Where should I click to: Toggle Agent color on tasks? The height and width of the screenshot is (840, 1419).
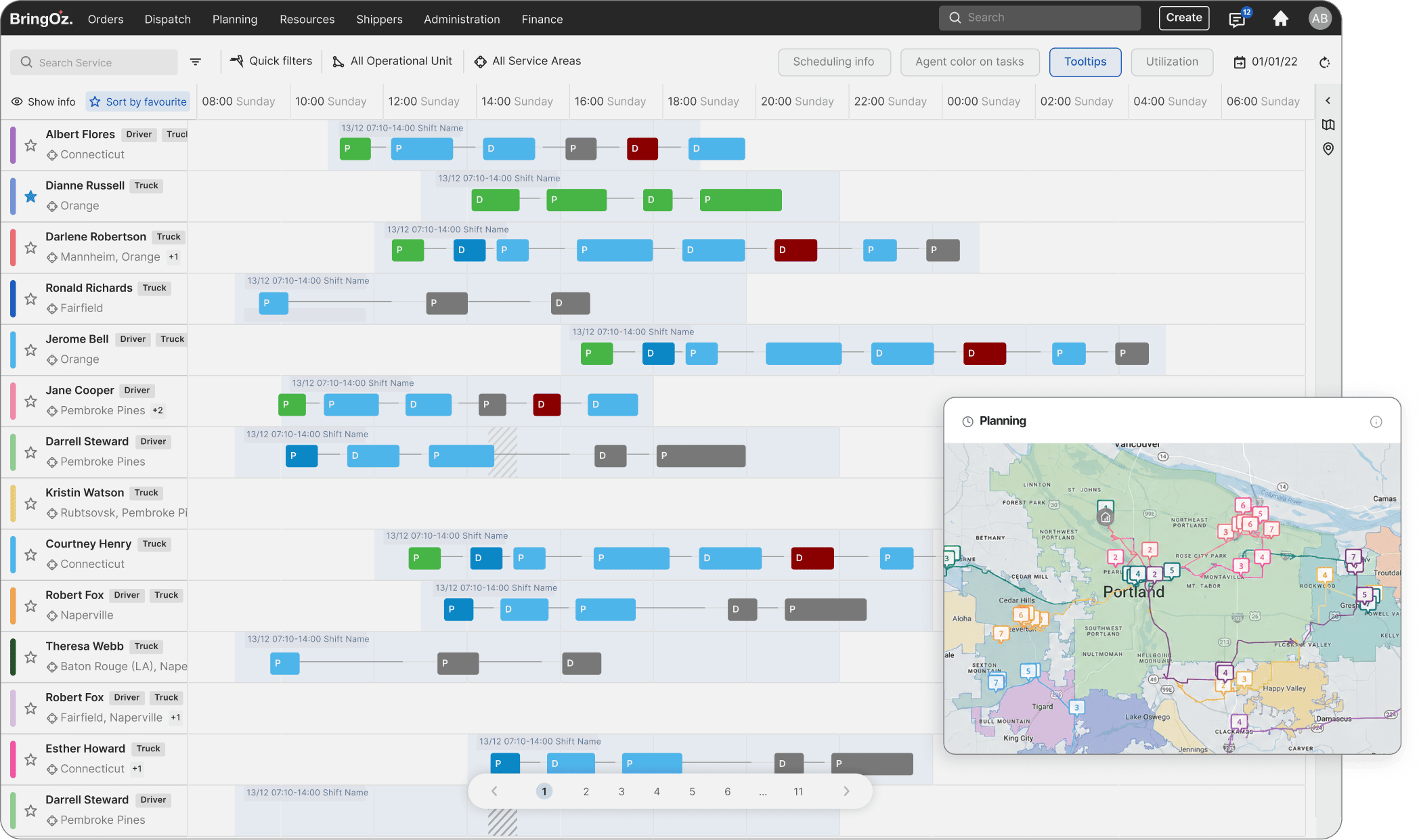pyautogui.click(x=969, y=62)
